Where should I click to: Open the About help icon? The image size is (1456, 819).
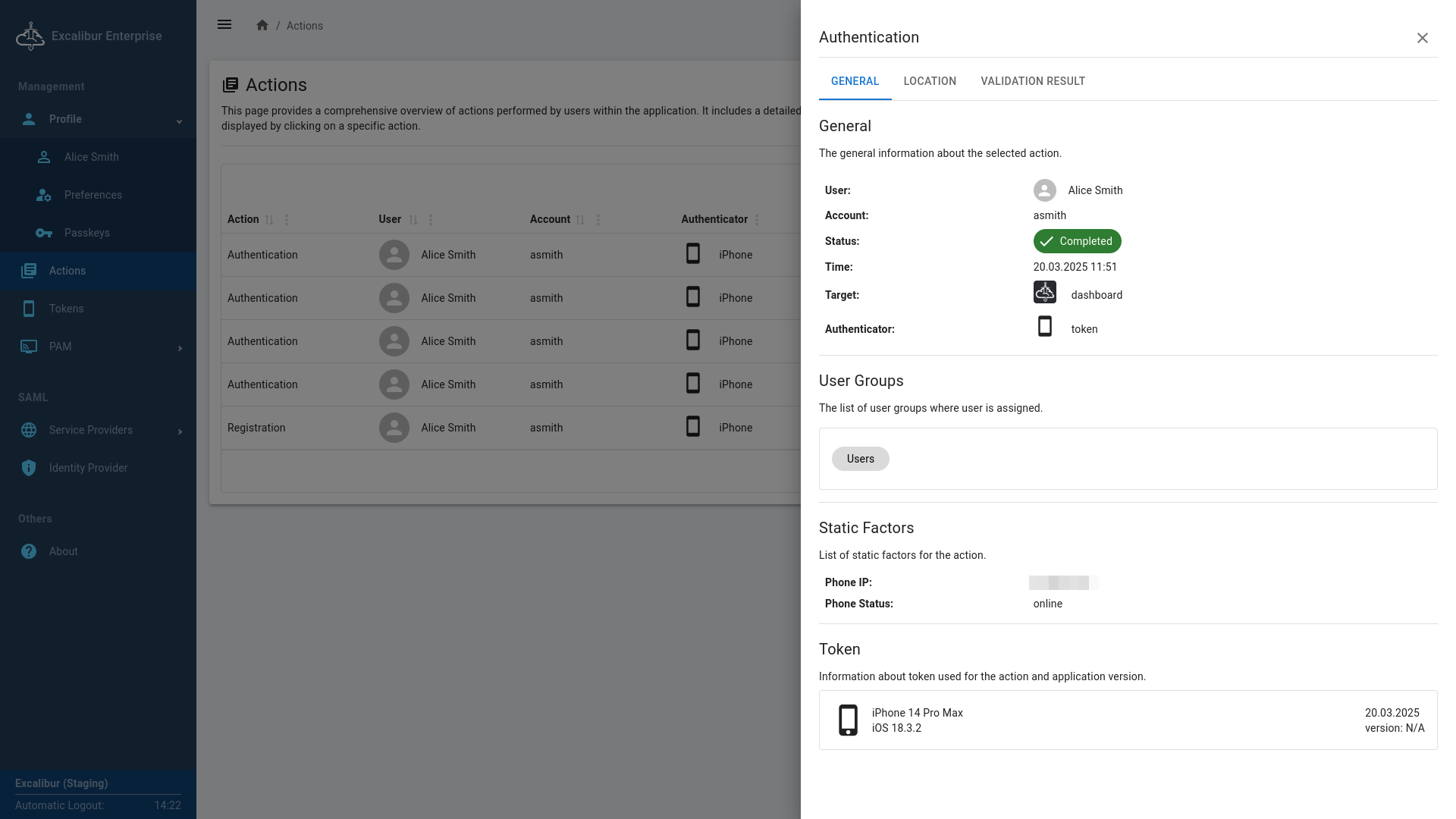click(29, 551)
